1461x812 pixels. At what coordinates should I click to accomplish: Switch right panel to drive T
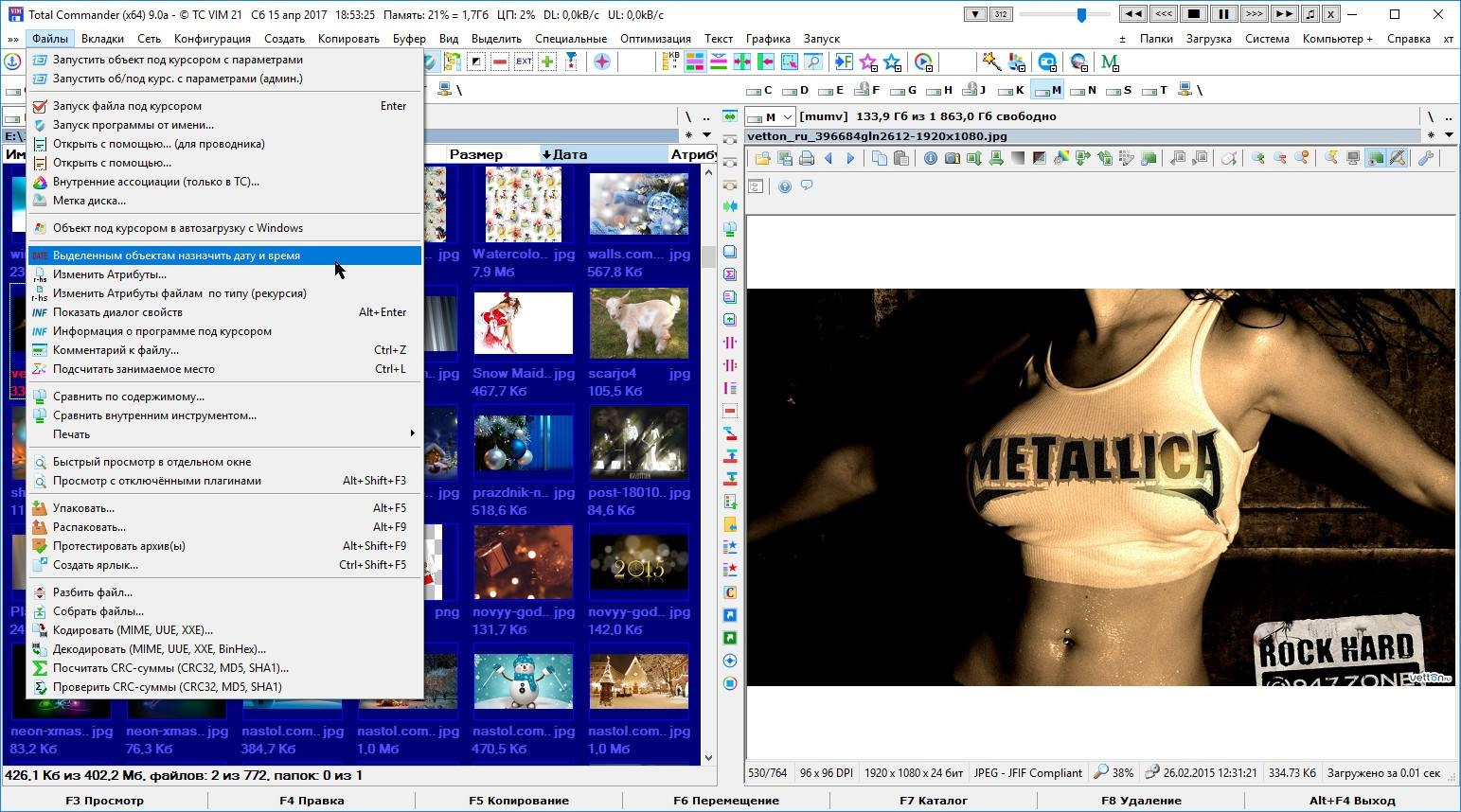(x=1156, y=90)
